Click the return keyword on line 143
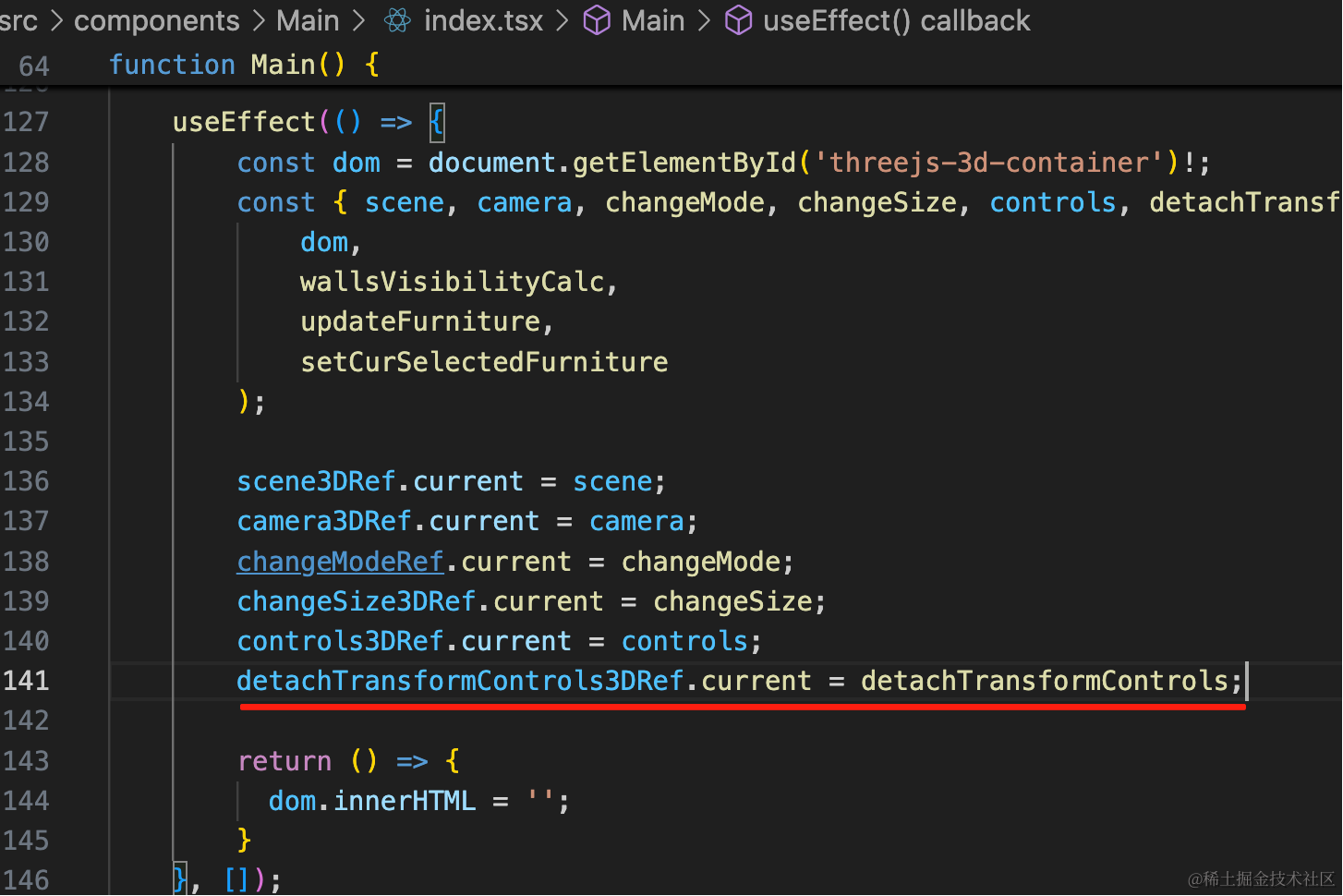The image size is (1343, 896). [284, 761]
